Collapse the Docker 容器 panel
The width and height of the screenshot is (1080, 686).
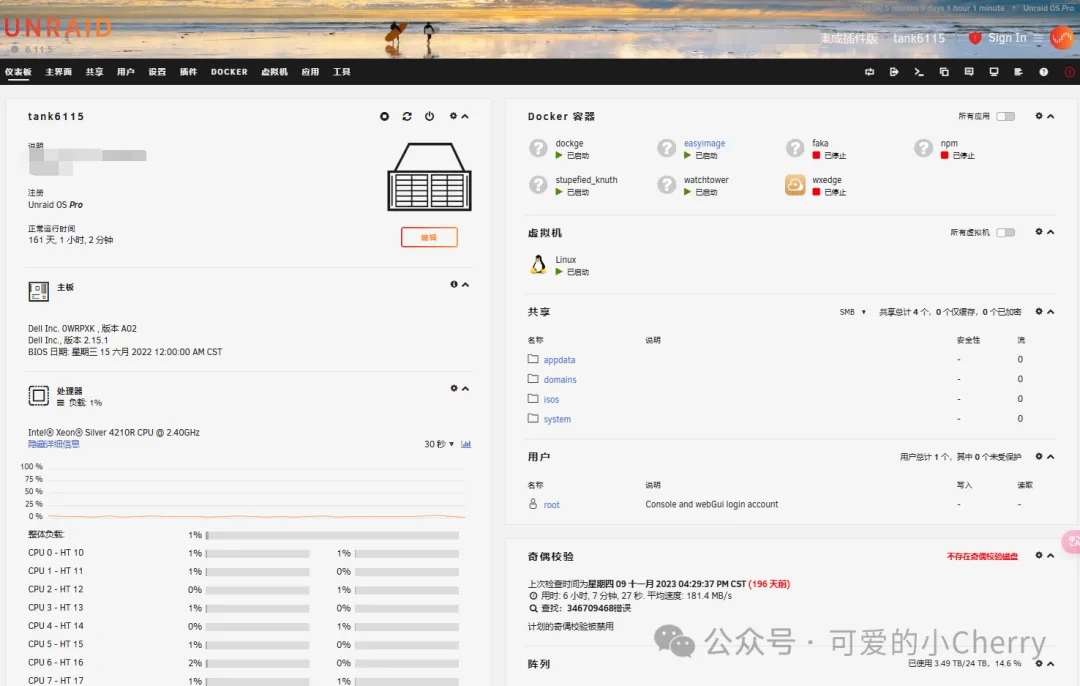coord(1051,117)
